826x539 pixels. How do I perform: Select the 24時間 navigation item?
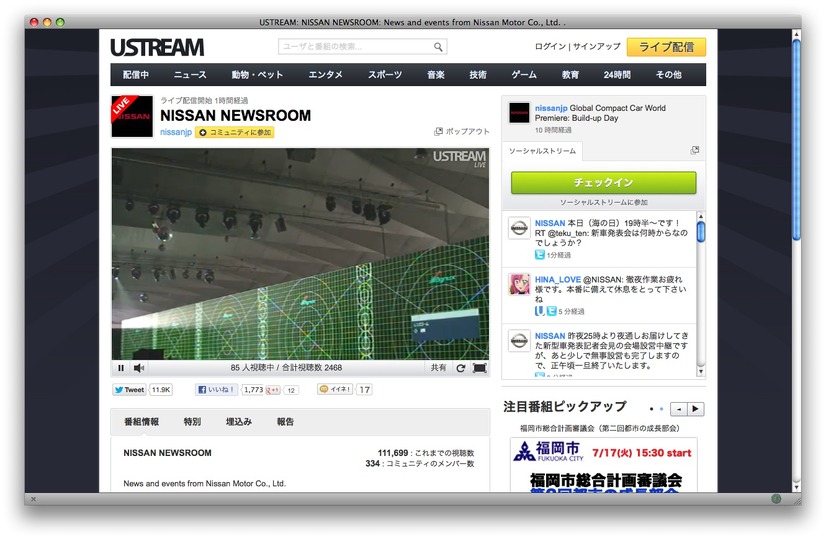tap(617, 75)
